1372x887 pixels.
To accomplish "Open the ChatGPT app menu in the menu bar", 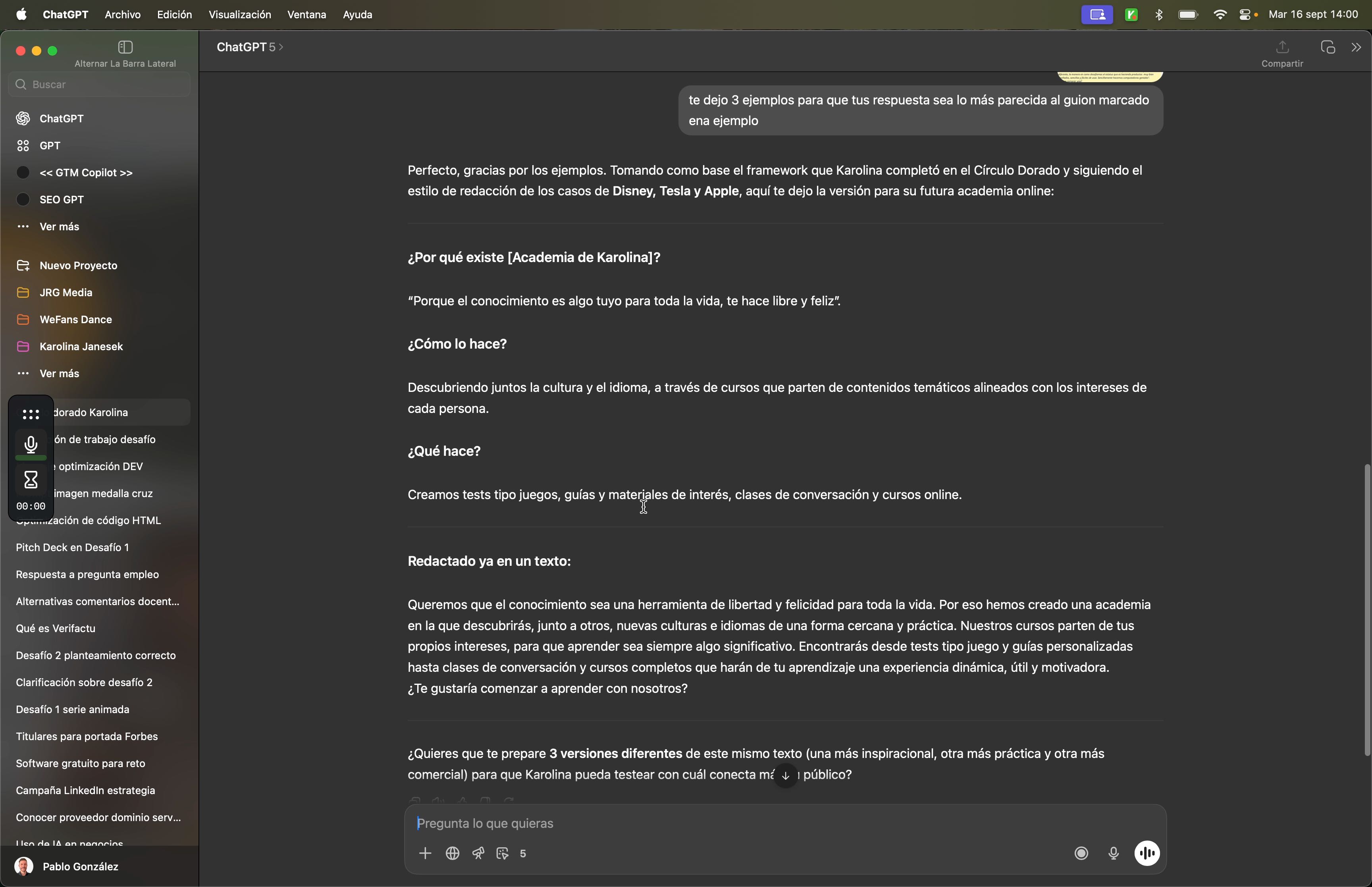I will (66, 15).
